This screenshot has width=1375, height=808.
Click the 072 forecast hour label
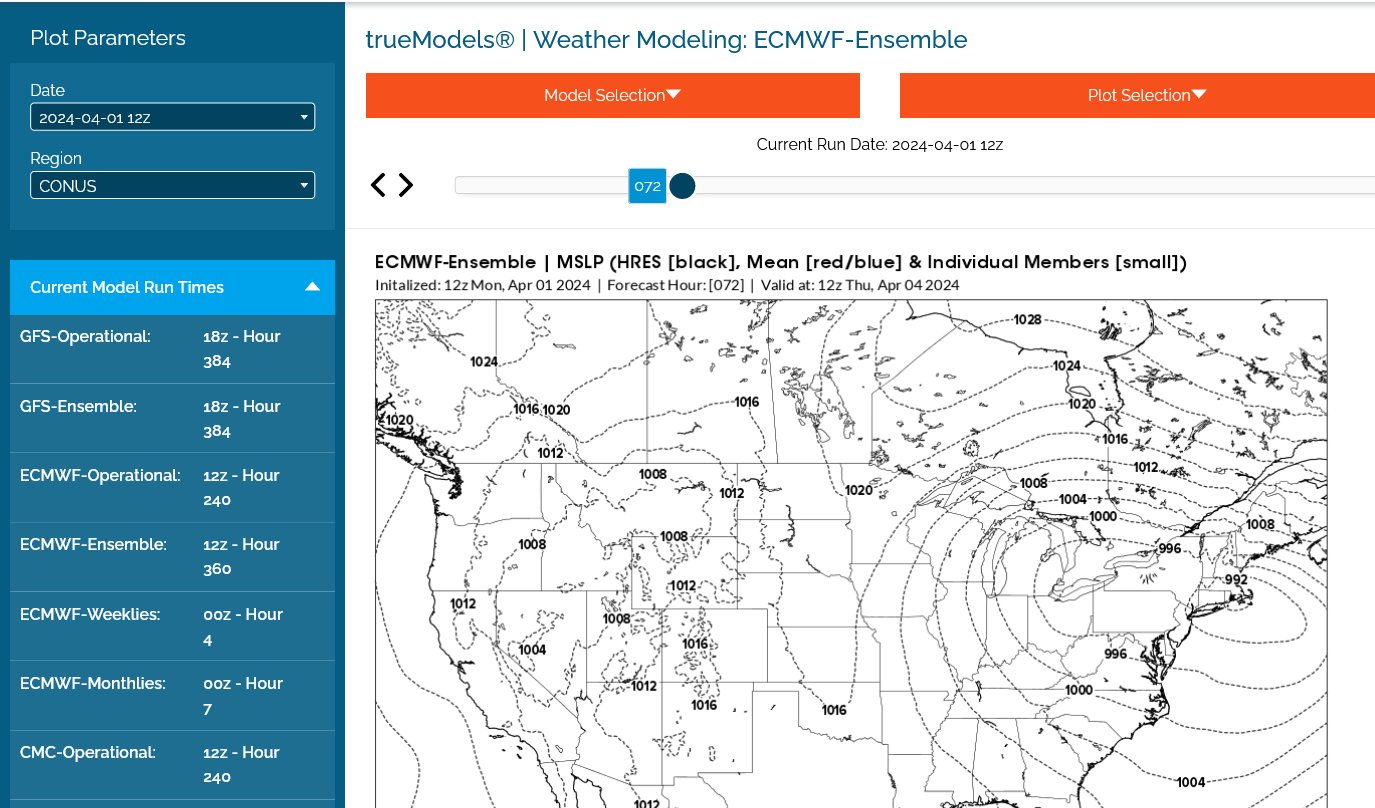tap(647, 185)
